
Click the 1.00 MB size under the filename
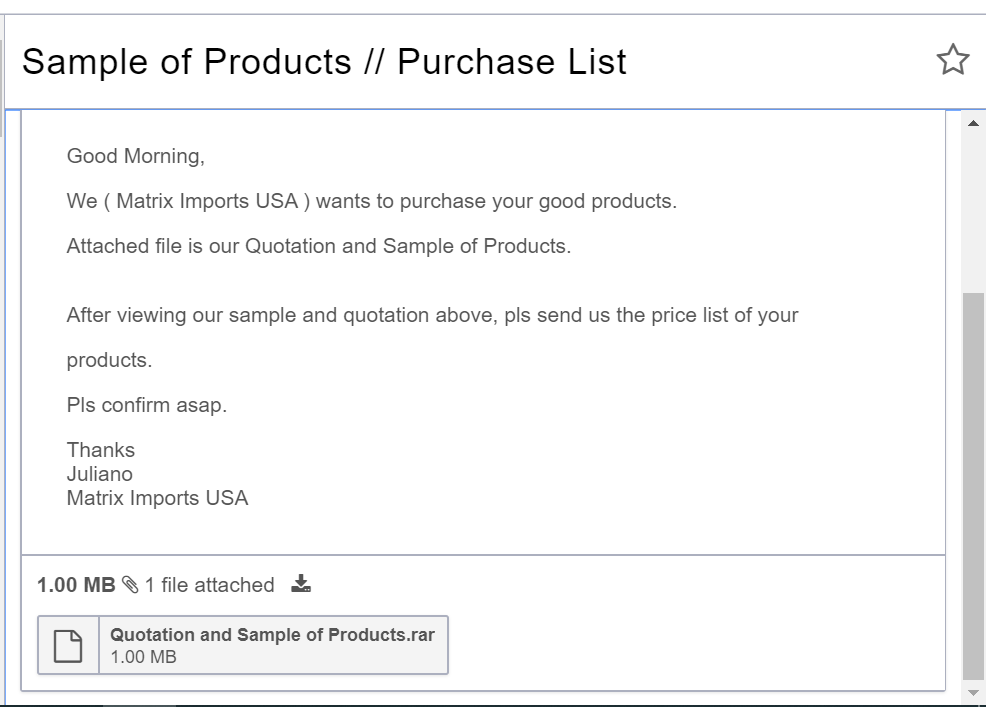[143, 657]
